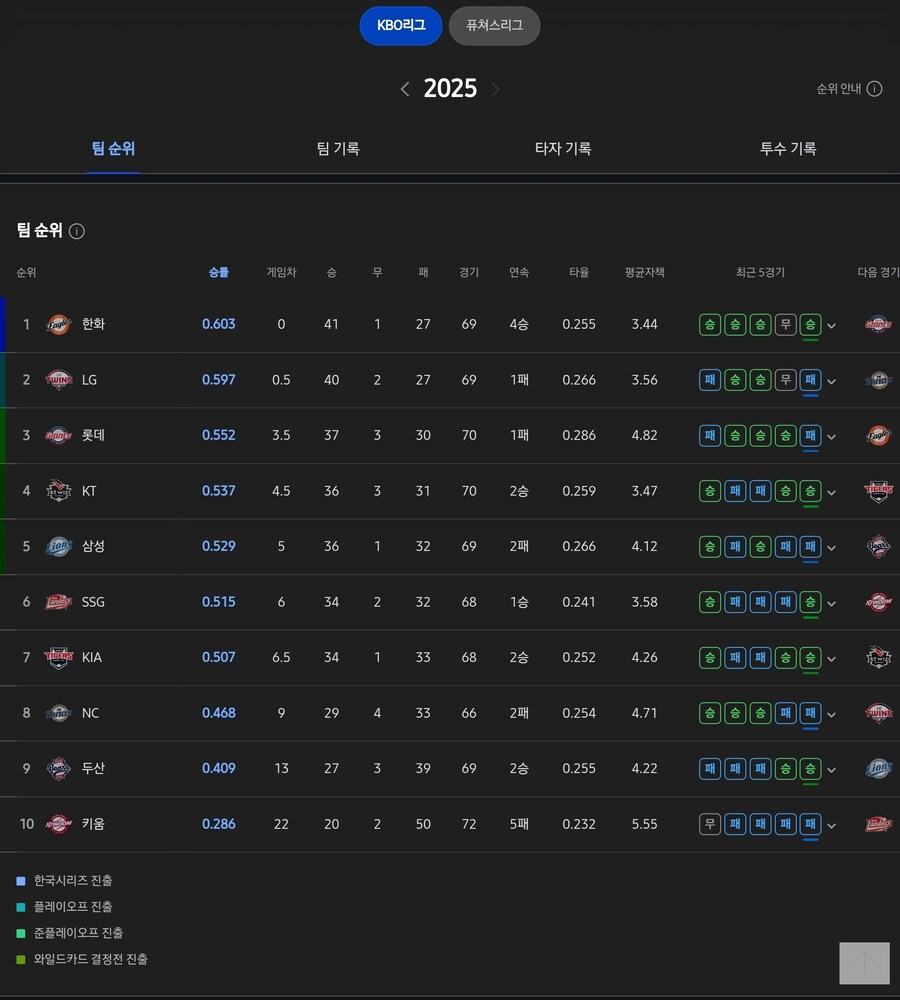
Task: Click the 준플레이오프 진출 legend label
Action: pos(78,933)
